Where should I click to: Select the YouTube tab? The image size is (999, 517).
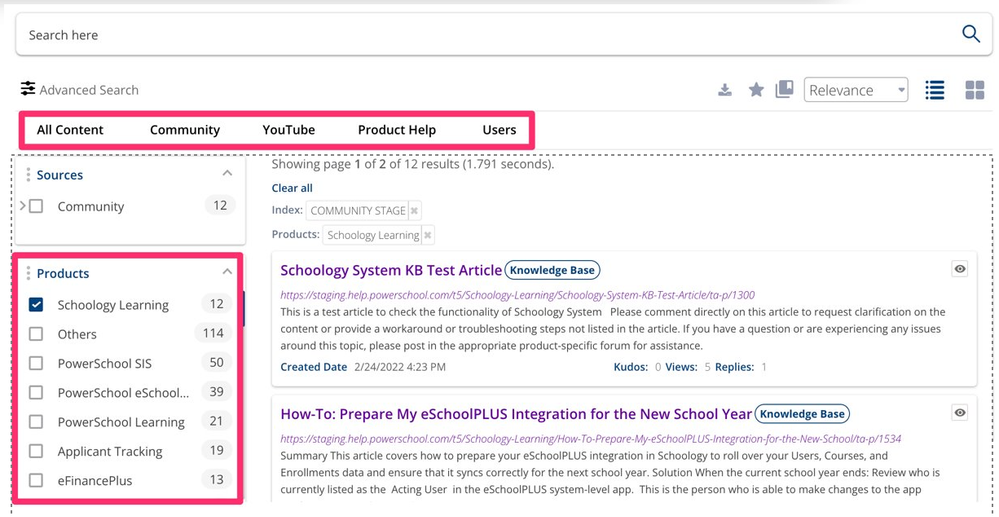[289, 130]
